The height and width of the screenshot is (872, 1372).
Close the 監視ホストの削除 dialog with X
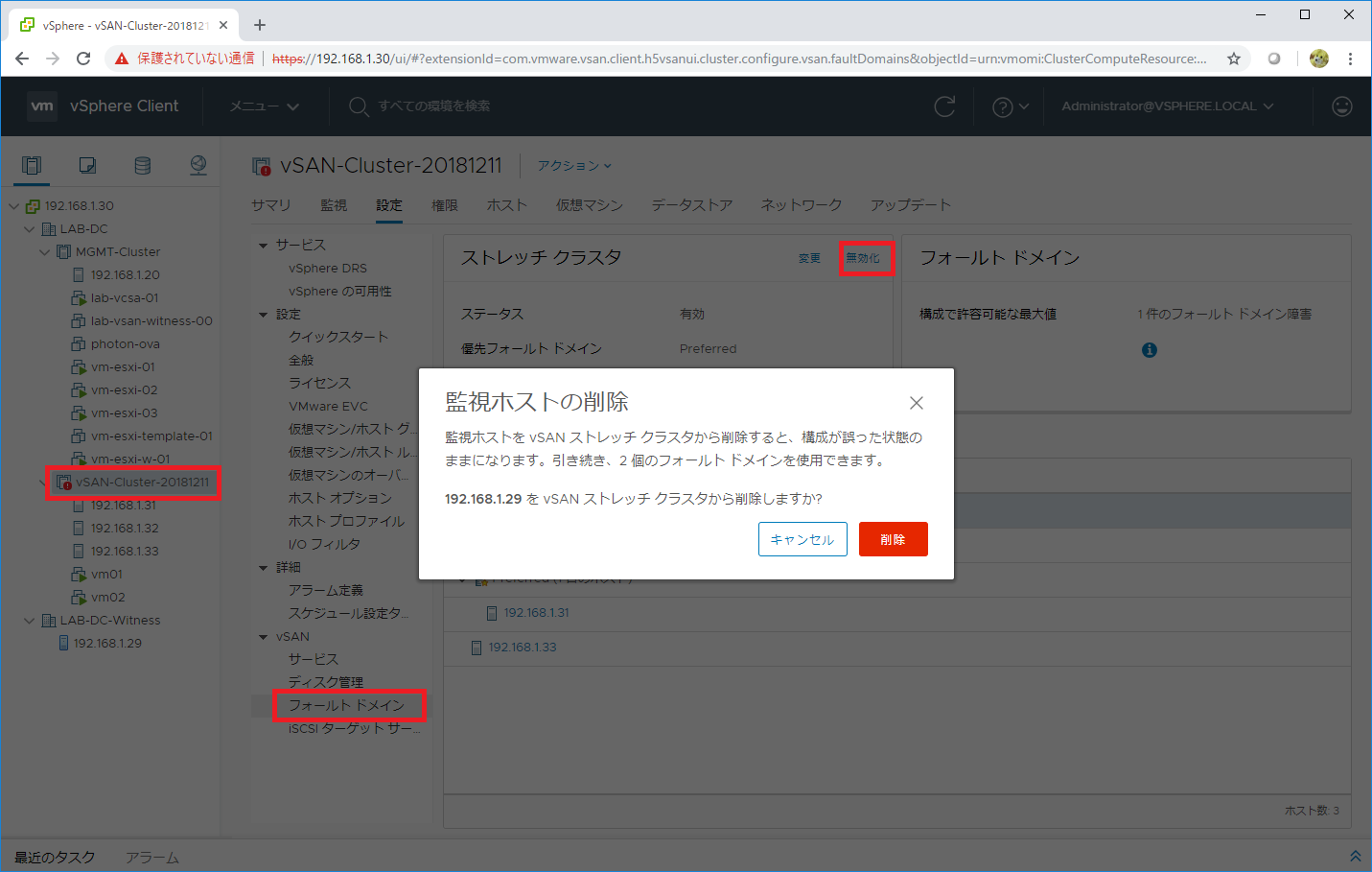(x=917, y=403)
